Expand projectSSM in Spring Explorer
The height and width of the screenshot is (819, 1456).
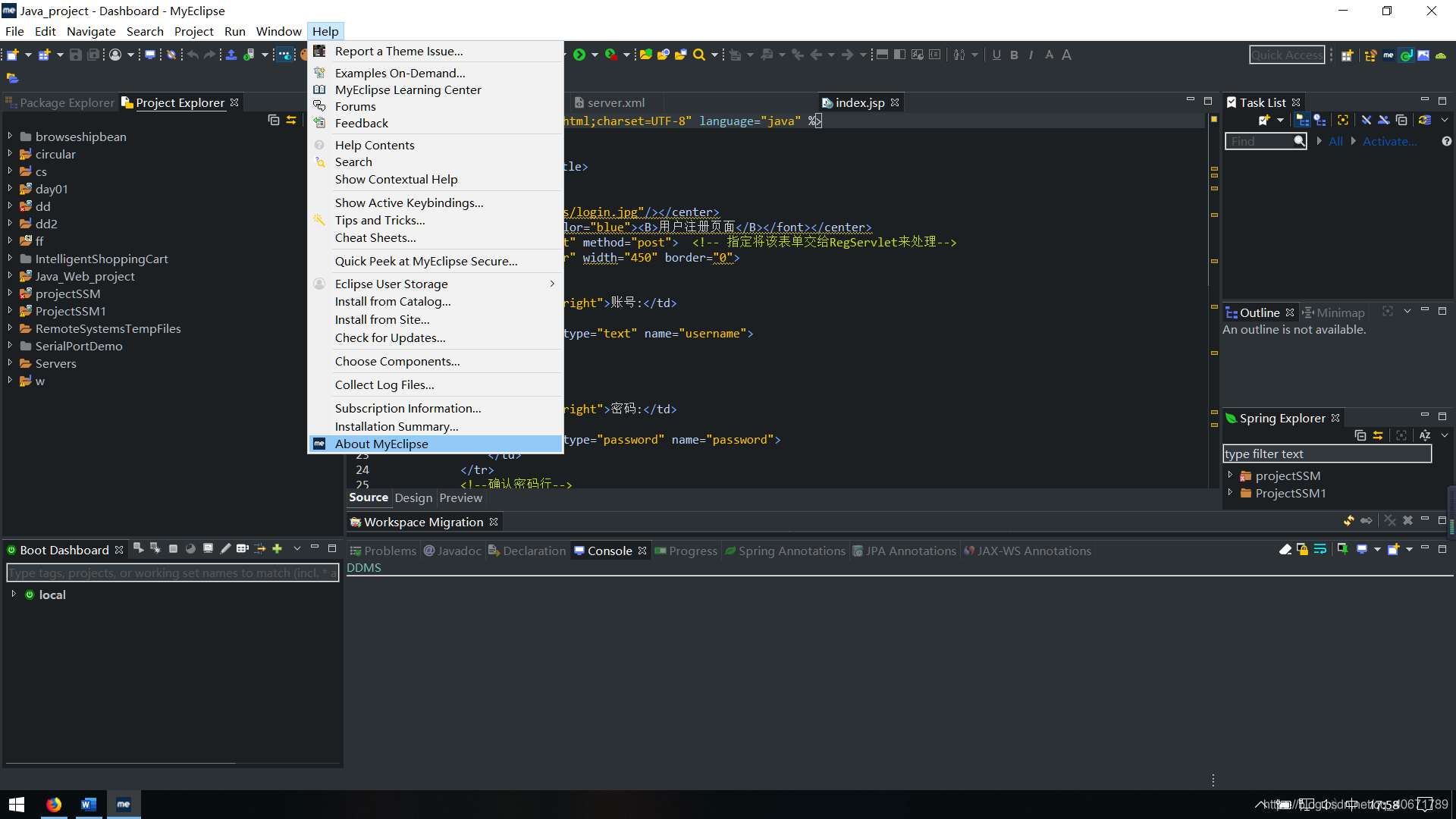1230,475
